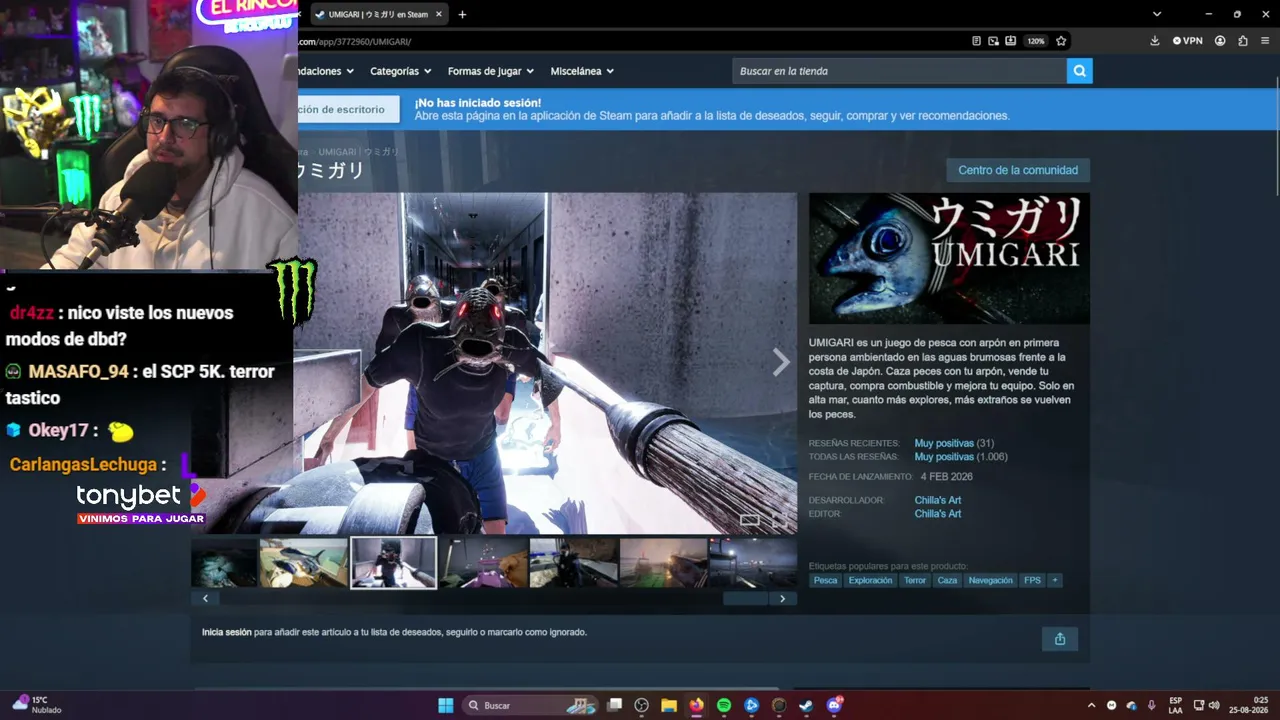The image size is (1280, 720).
Task: Open Firefox from the taskbar
Action: 697,705
